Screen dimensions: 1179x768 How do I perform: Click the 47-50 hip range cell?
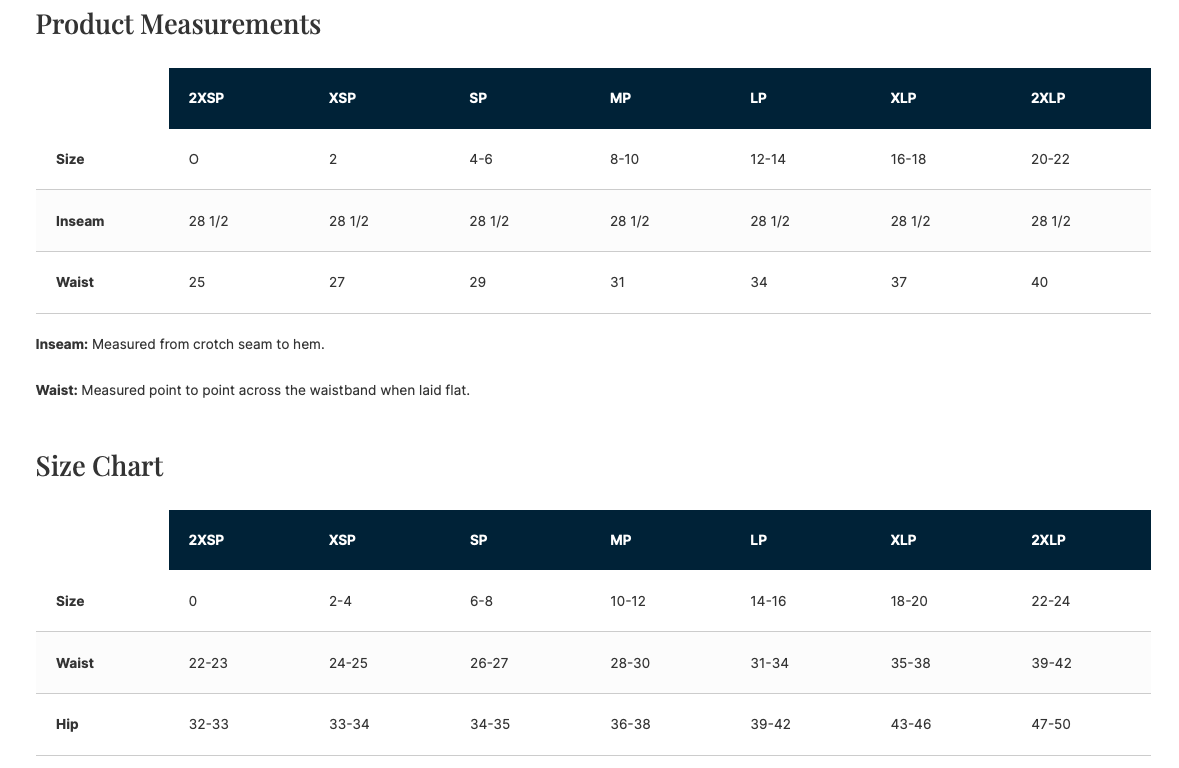1051,724
